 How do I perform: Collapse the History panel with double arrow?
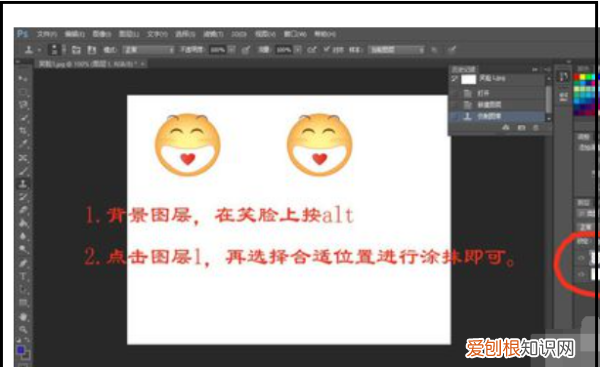(535, 69)
